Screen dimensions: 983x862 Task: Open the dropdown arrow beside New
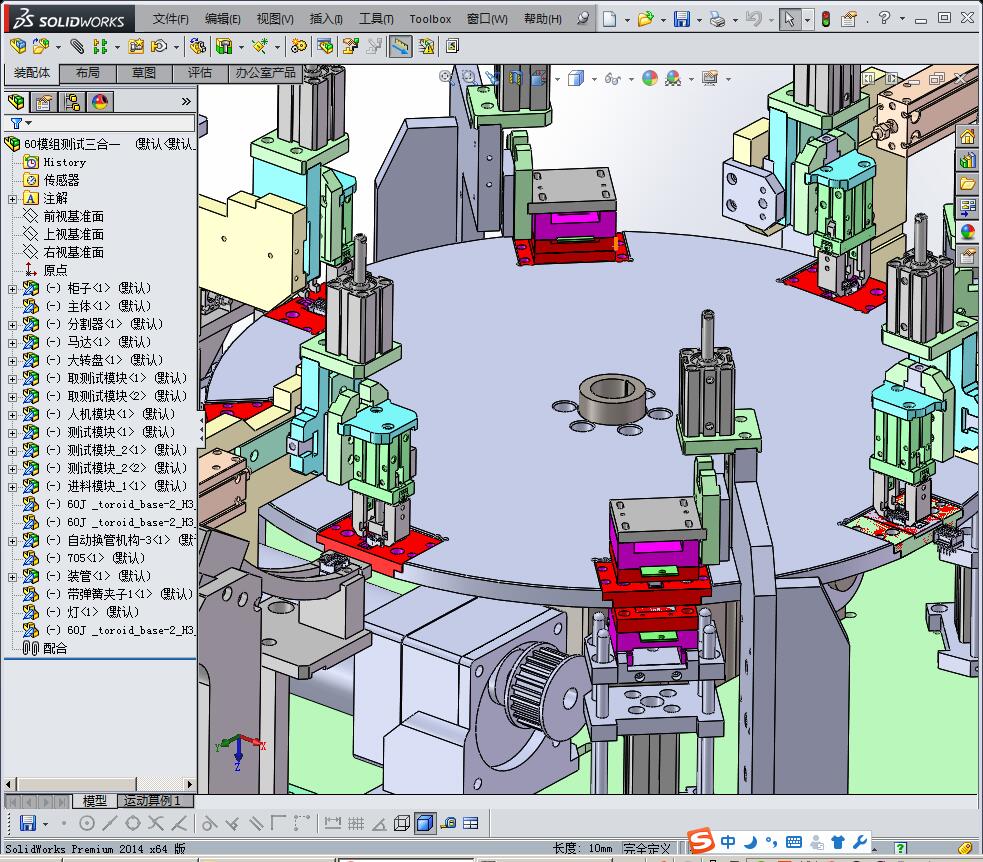point(627,20)
